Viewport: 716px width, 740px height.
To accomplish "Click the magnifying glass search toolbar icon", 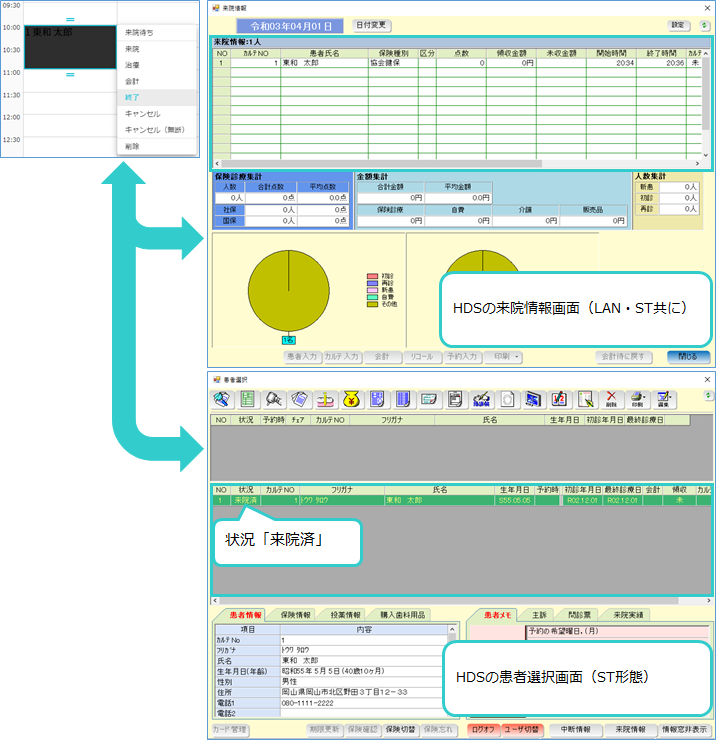I will pyautogui.click(x=274, y=400).
